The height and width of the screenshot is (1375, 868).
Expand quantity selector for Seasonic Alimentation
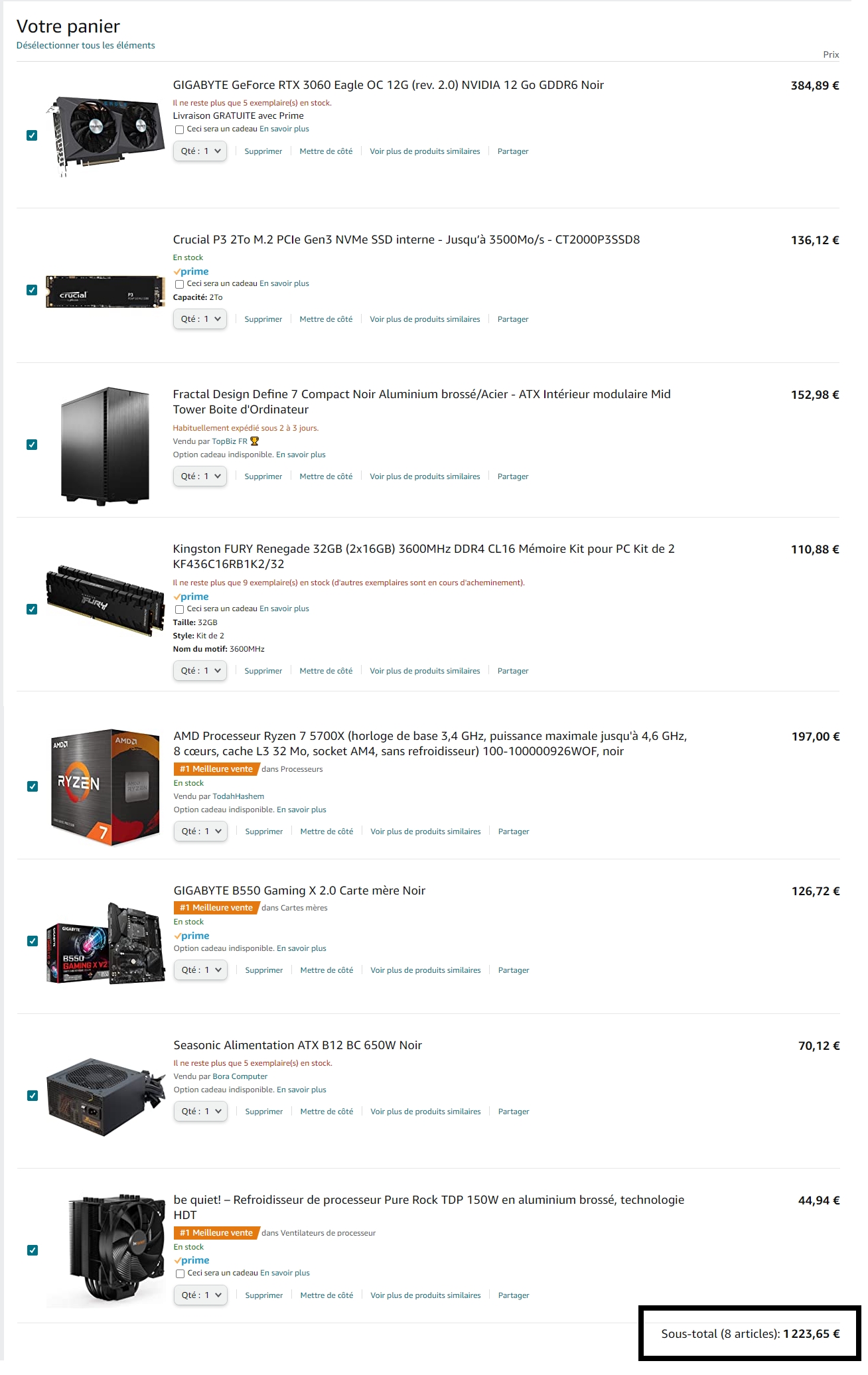[201, 1112]
